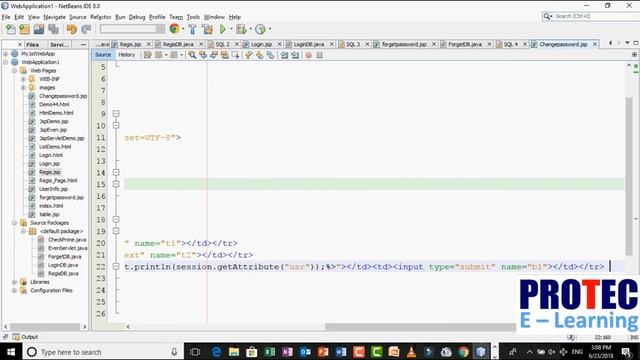Viewport: 640px width, 360px height.
Task: Switch to the Login.jsp editor tab
Action: pos(261,44)
